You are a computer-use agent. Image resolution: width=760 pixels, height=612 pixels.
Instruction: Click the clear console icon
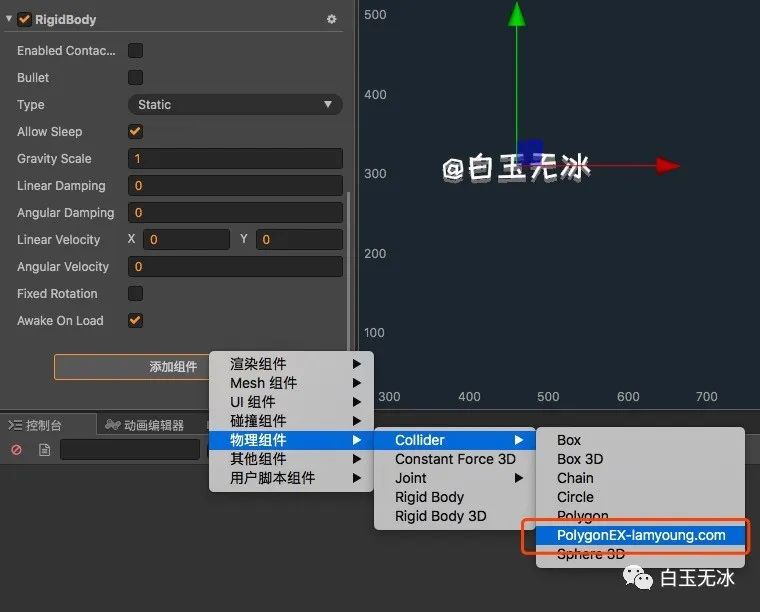[x=16, y=450]
